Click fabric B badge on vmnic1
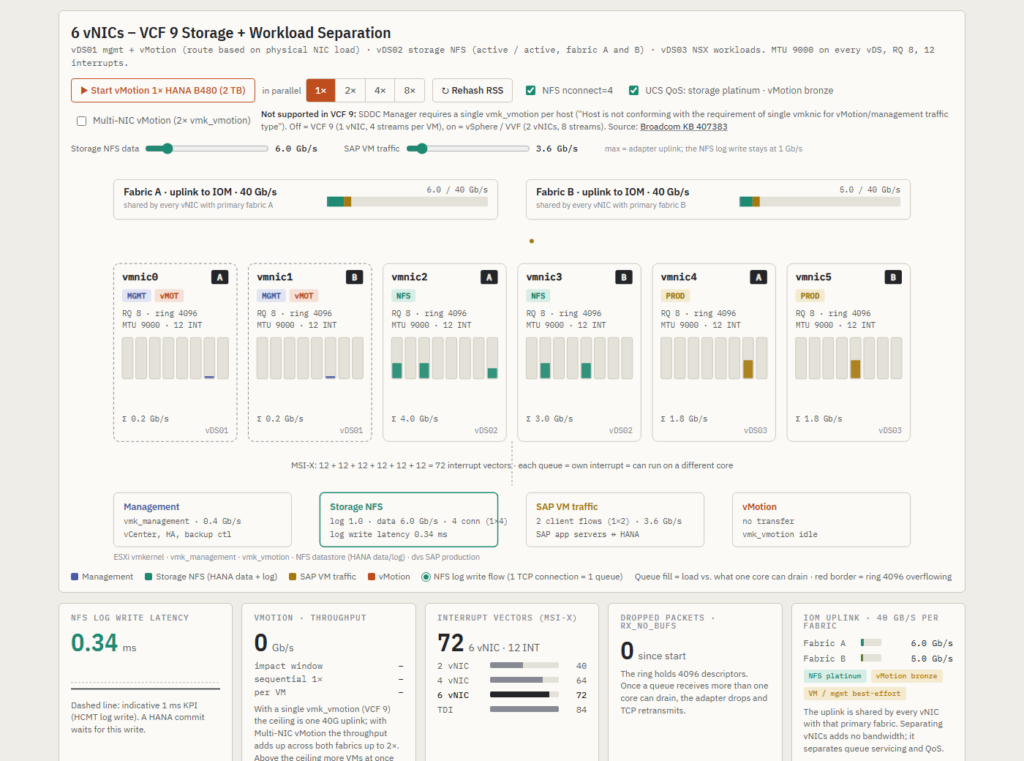The image size is (1024, 761). tap(354, 277)
